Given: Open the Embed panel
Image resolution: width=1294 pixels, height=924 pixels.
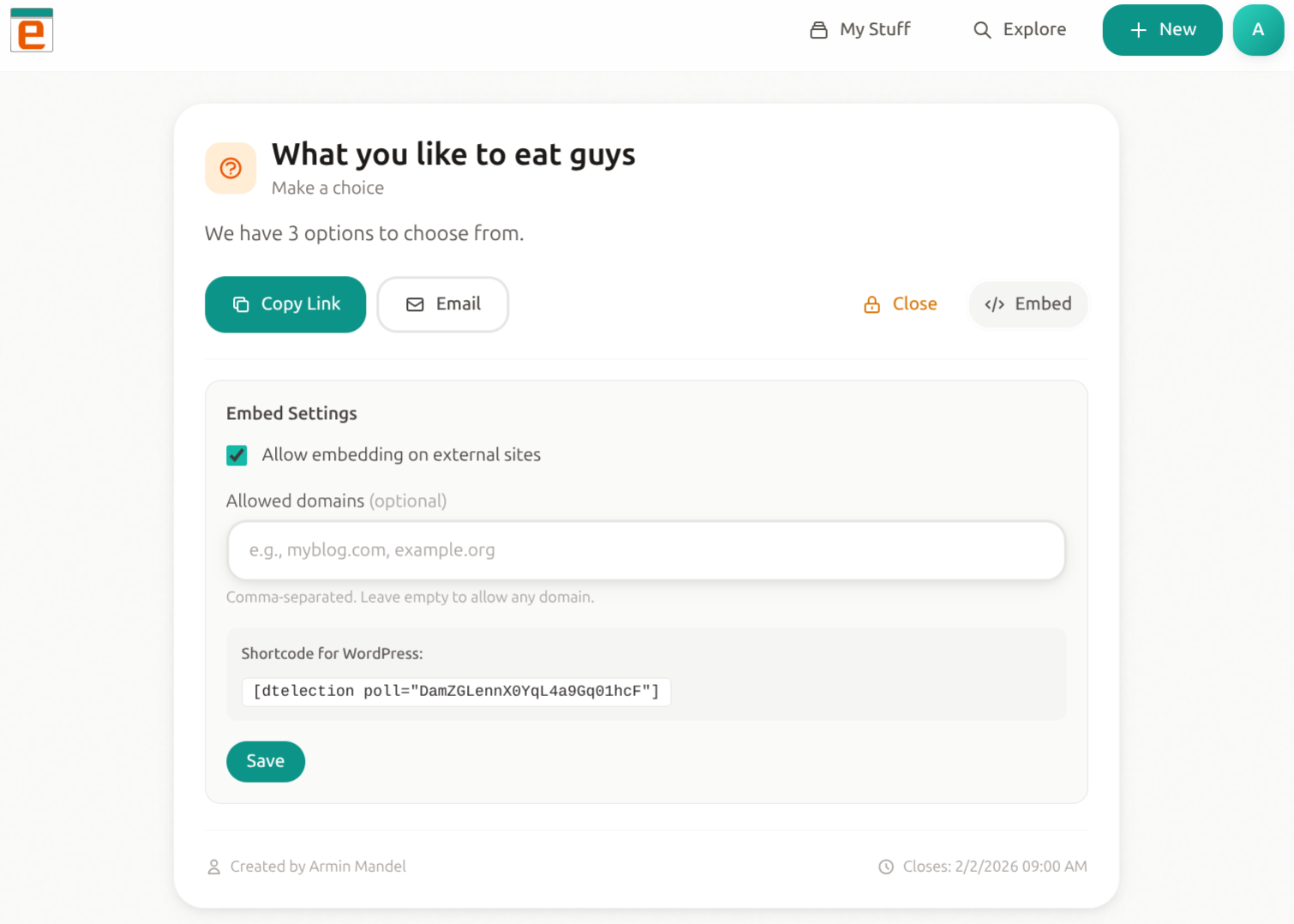Looking at the screenshot, I should coord(1027,304).
